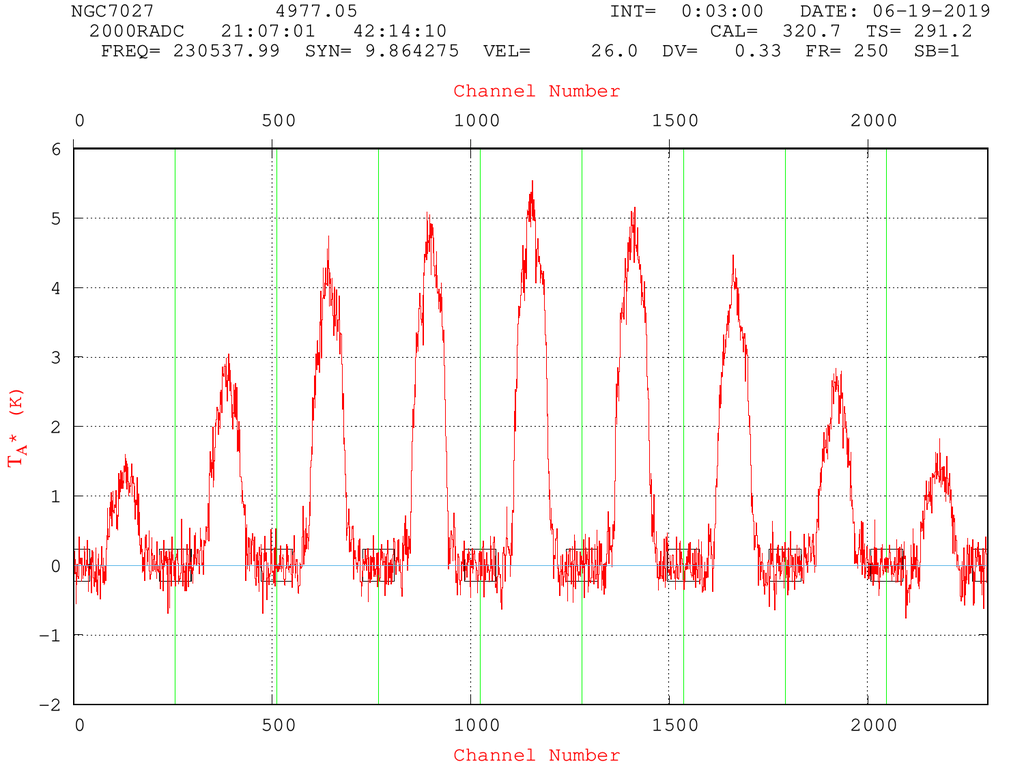Image resolution: width=1024 pixels, height=768 pixels.
Task: Click the green vertical marker near channel 250
Action: (175, 427)
